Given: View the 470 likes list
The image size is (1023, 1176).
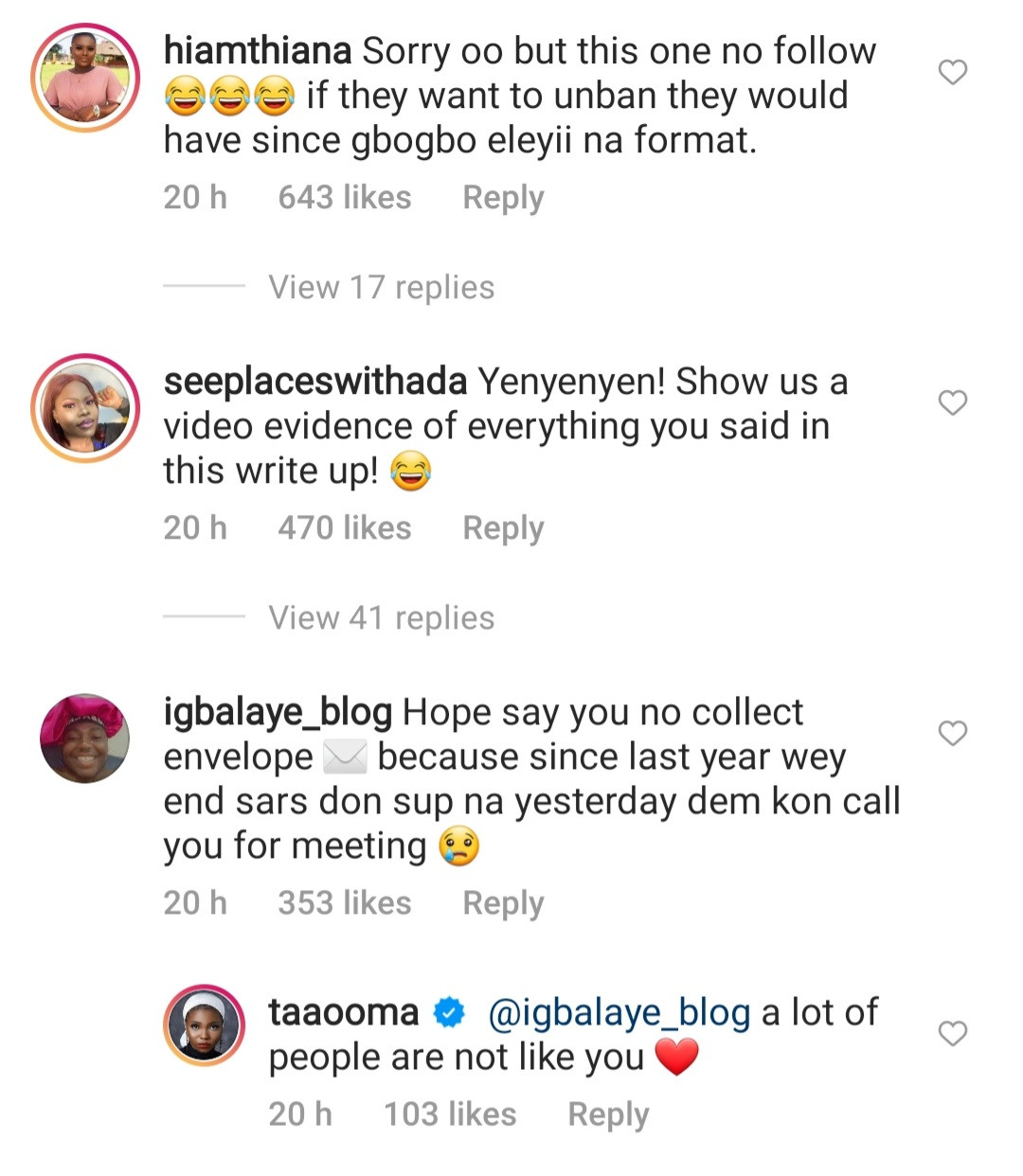Looking at the screenshot, I should [x=345, y=528].
